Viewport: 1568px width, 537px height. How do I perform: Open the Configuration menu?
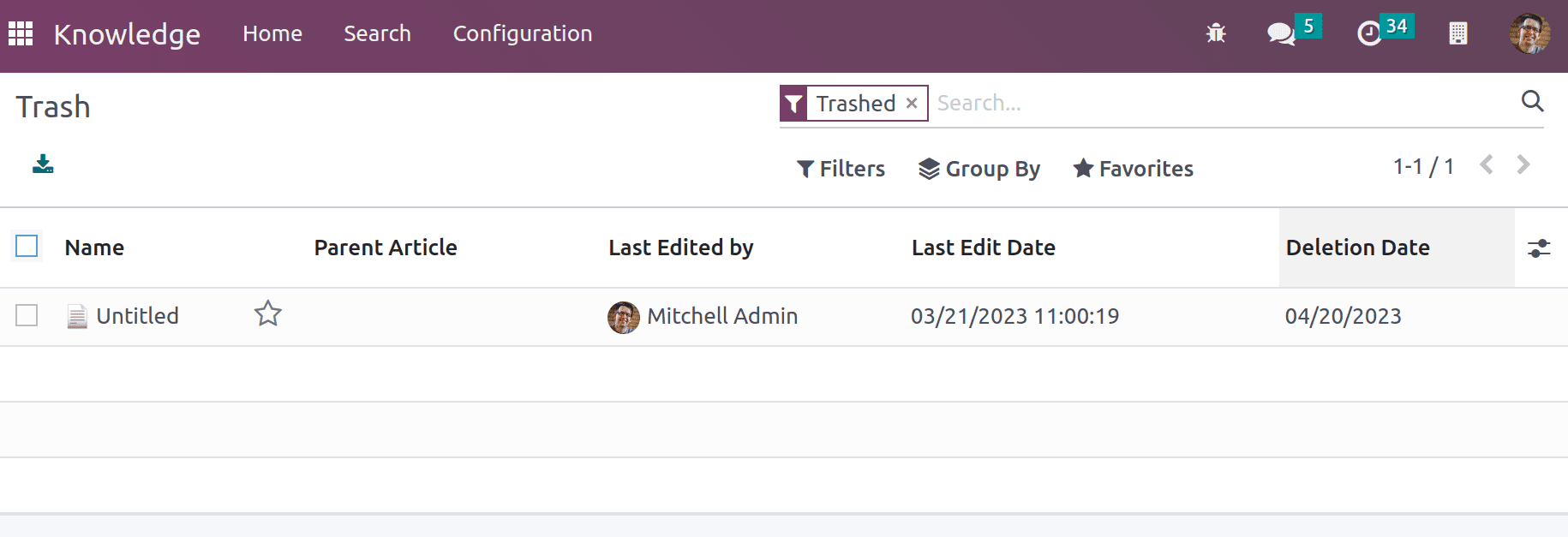[523, 33]
